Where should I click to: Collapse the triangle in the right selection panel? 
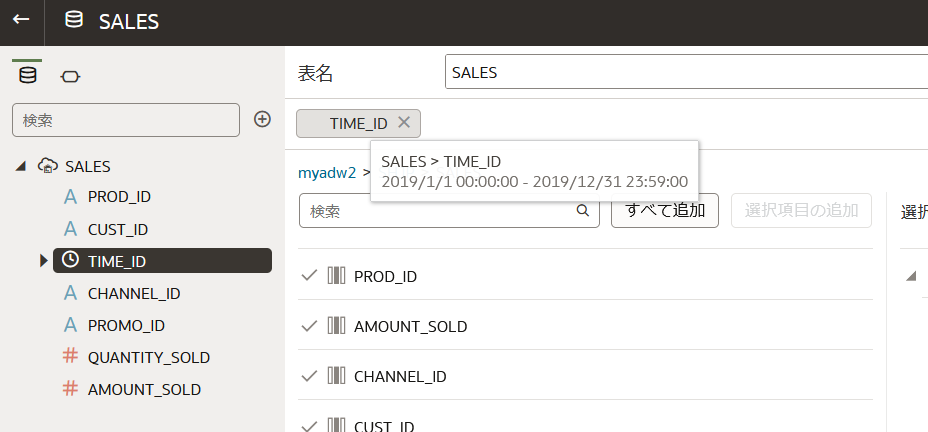pyautogui.click(x=911, y=276)
